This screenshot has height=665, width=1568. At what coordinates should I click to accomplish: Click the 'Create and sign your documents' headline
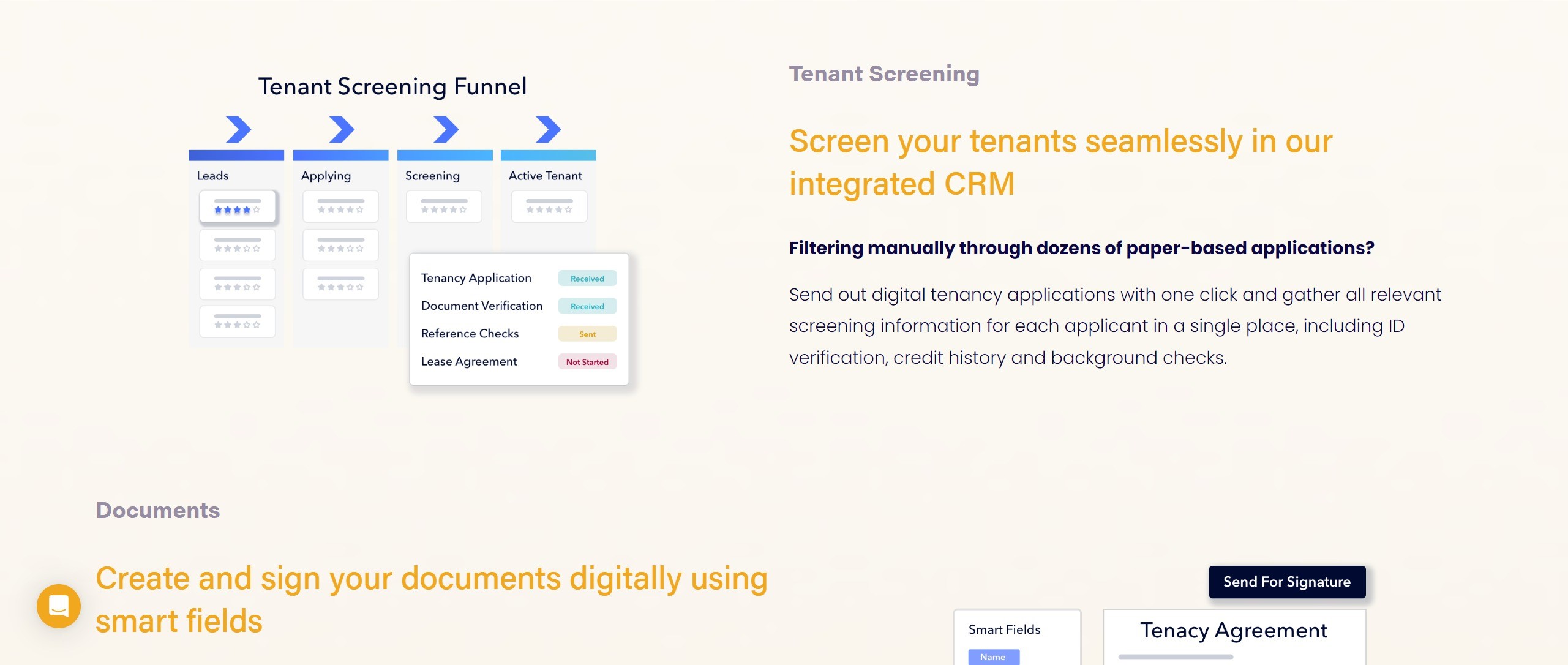coord(432,599)
